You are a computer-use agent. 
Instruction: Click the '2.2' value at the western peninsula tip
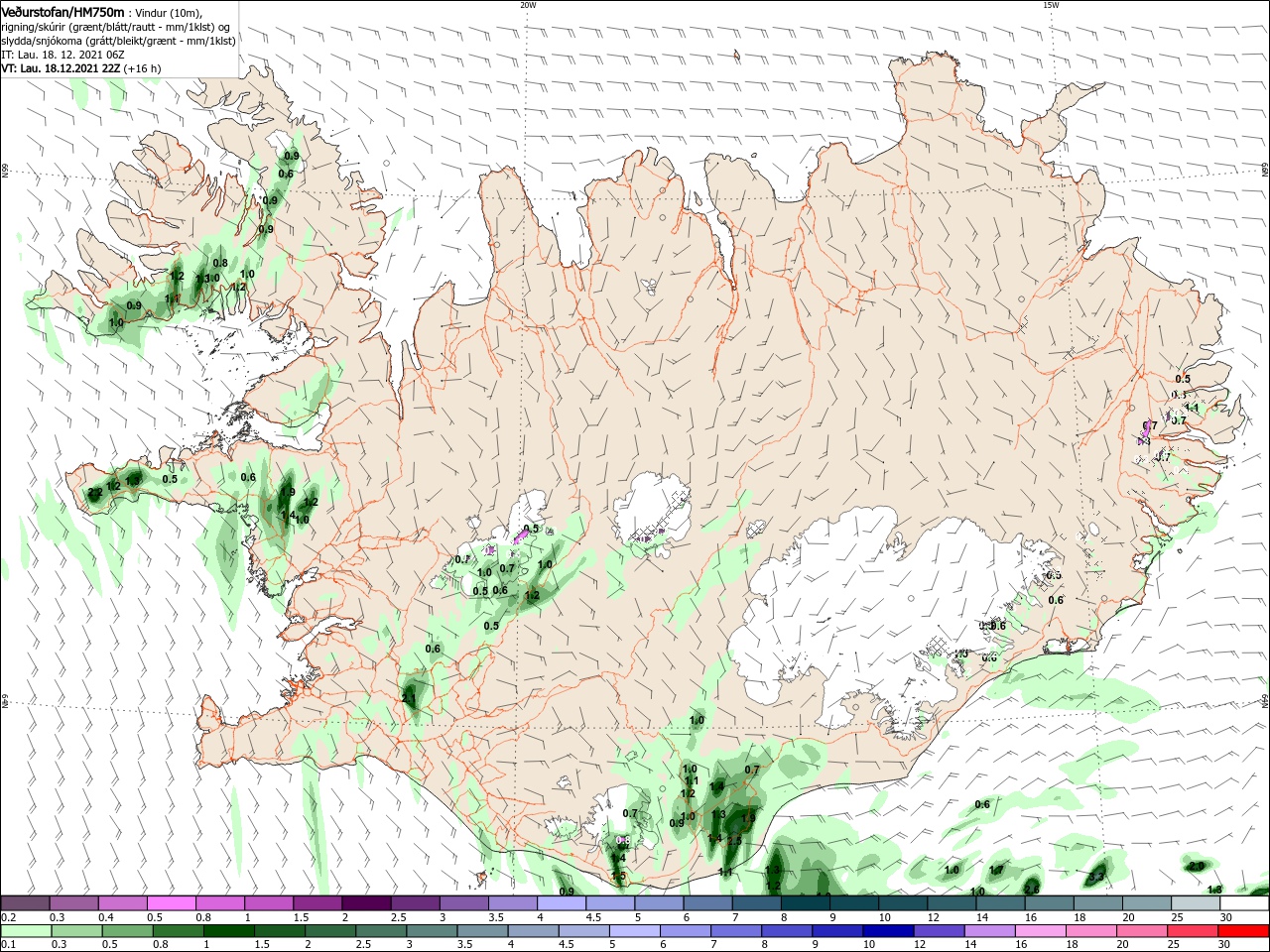pyautogui.click(x=95, y=492)
